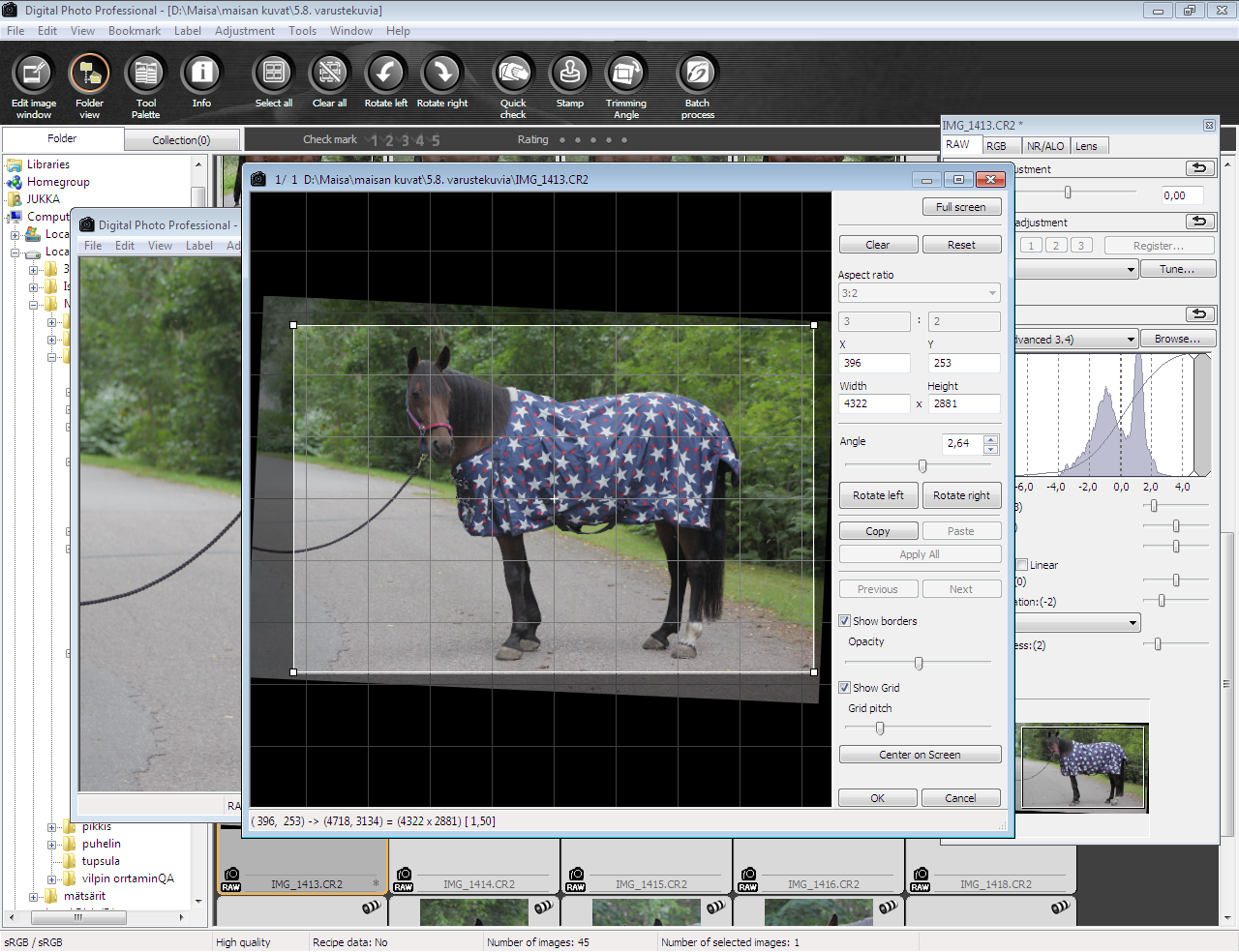Click the Grid pitch slider handle
This screenshot has height=952, width=1239.
880,728
